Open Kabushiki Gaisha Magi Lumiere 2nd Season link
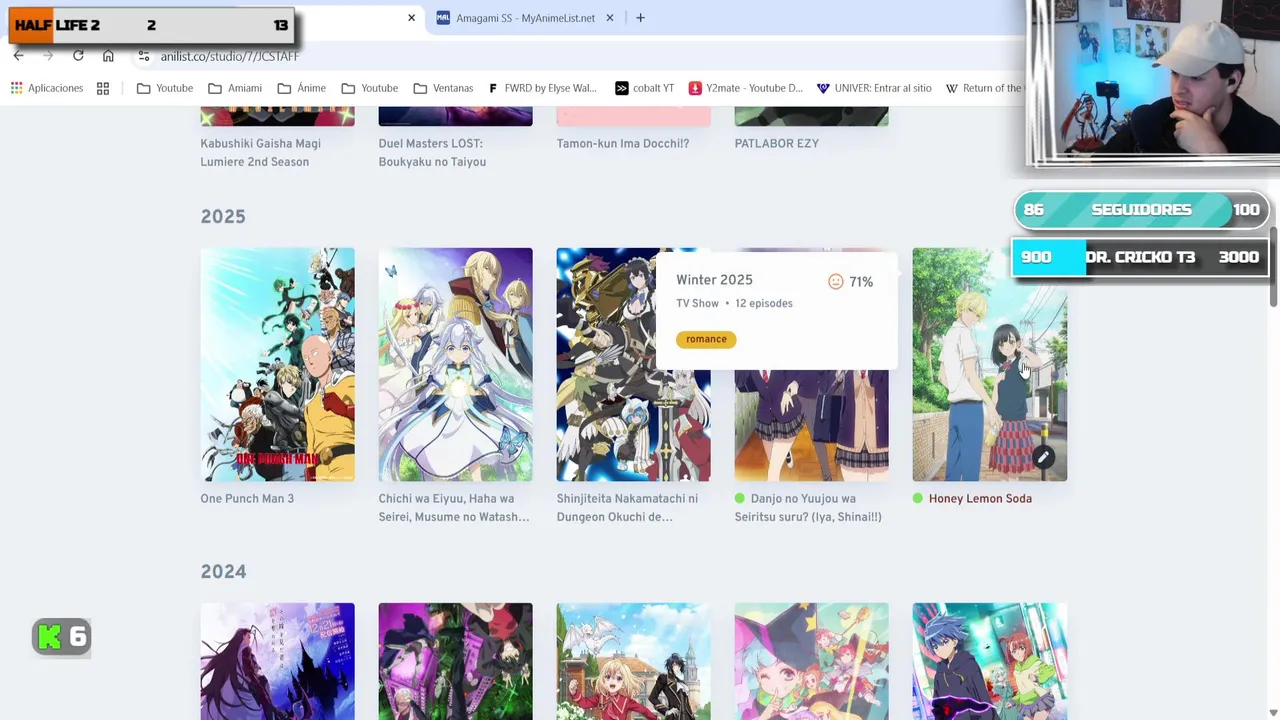 (260, 152)
